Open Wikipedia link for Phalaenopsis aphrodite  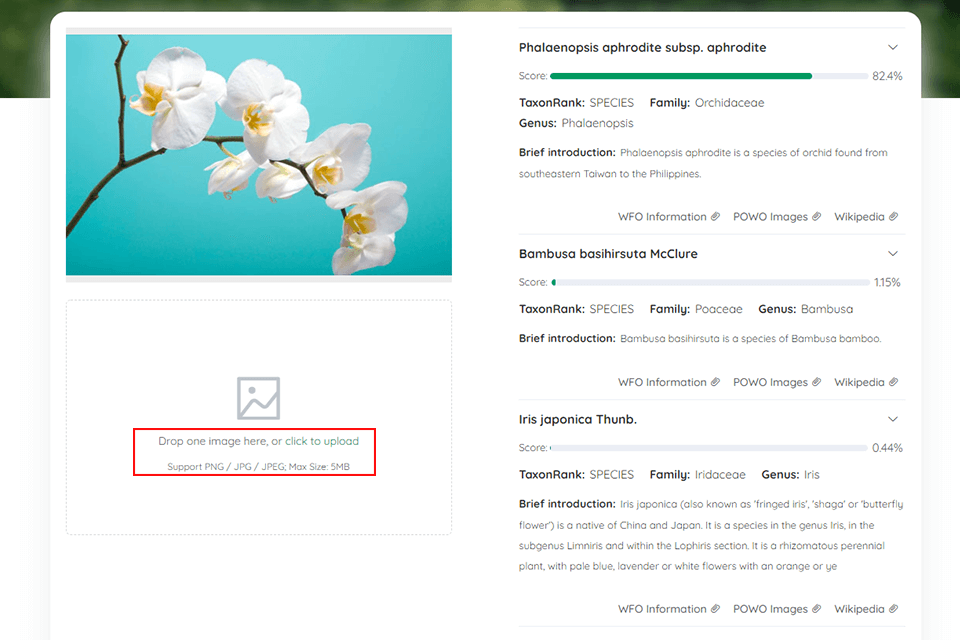coord(866,217)
